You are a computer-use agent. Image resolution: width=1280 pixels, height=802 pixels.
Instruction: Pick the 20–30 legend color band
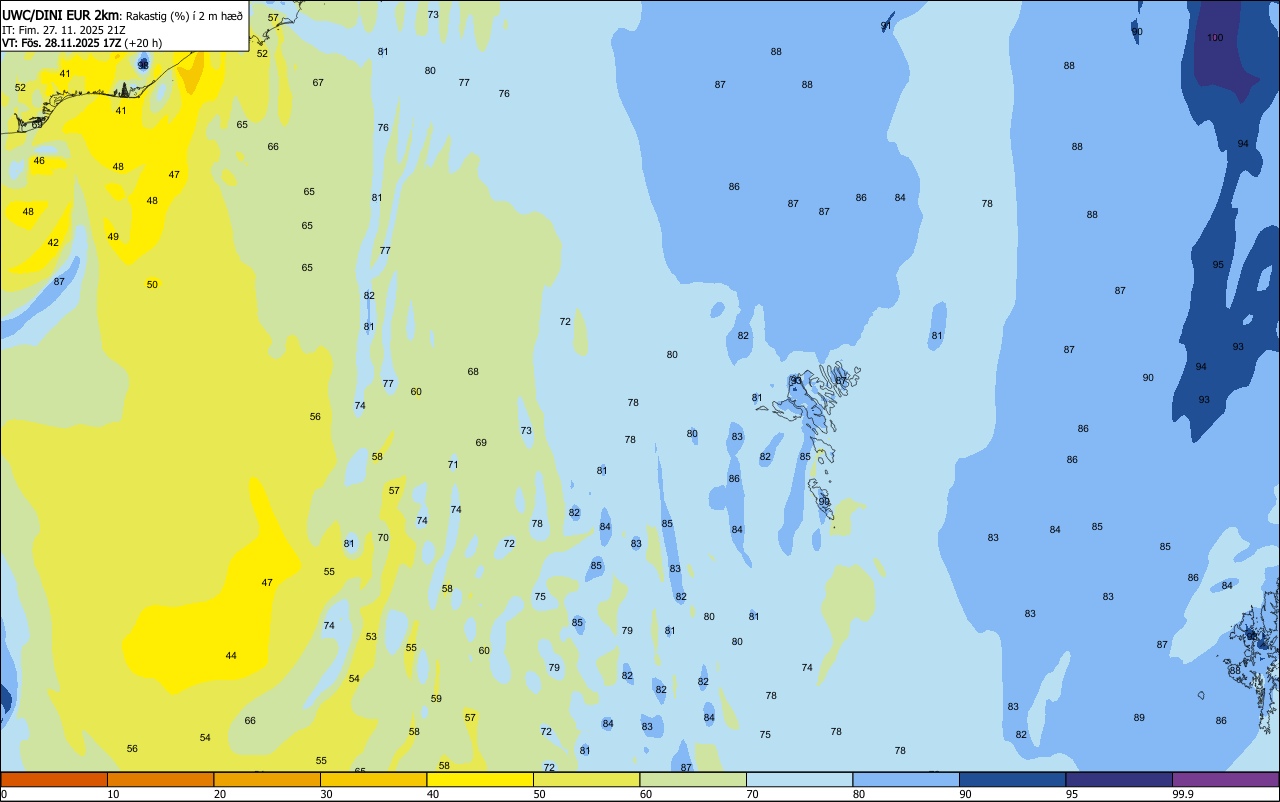pos(267,779)
